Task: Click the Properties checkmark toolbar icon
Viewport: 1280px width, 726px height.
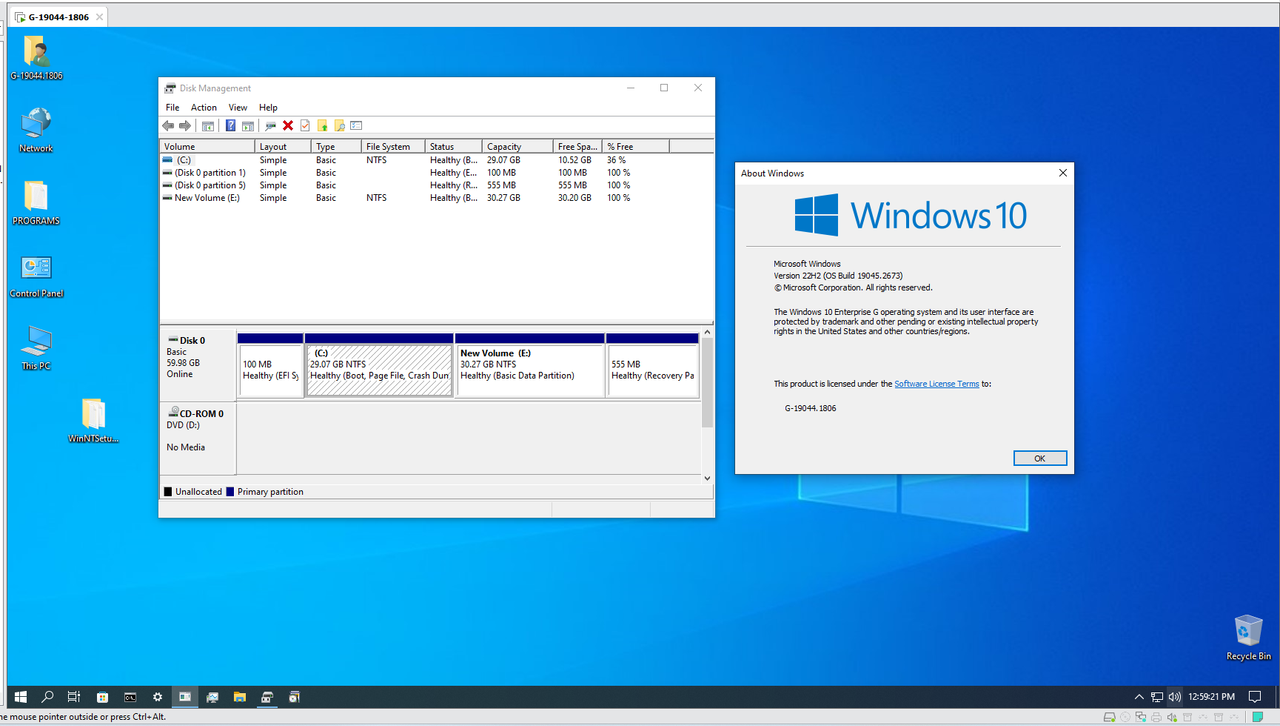Action: pos(305,126)
